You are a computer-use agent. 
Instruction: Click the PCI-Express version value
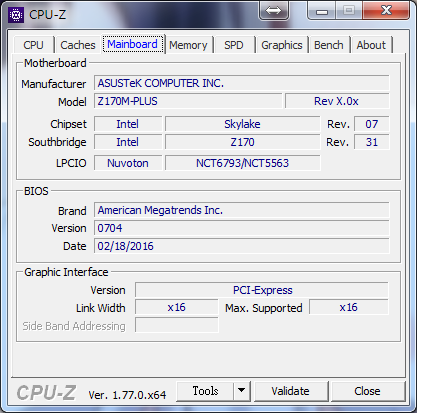point(262,290)
